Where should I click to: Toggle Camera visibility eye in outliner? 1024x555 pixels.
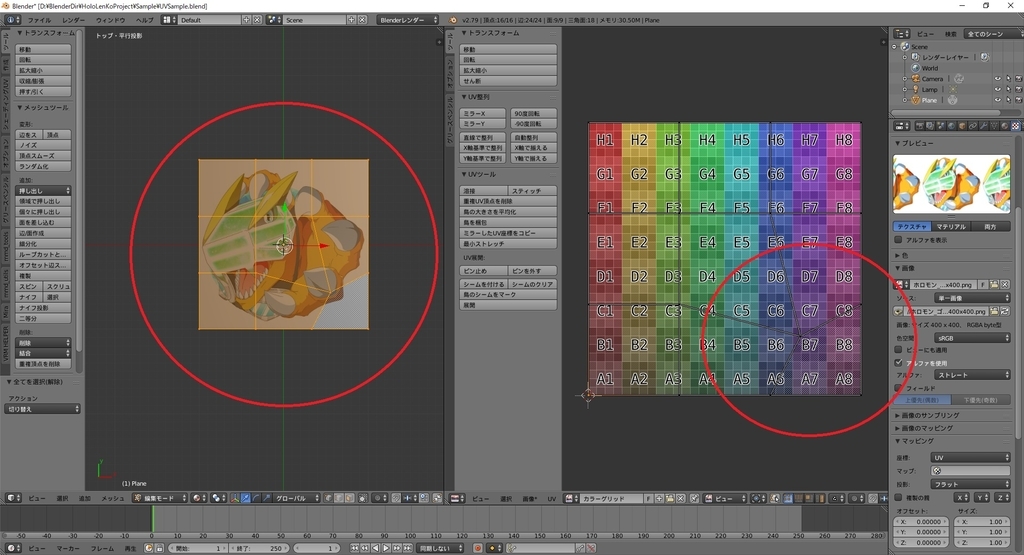(x=997, y=79)
